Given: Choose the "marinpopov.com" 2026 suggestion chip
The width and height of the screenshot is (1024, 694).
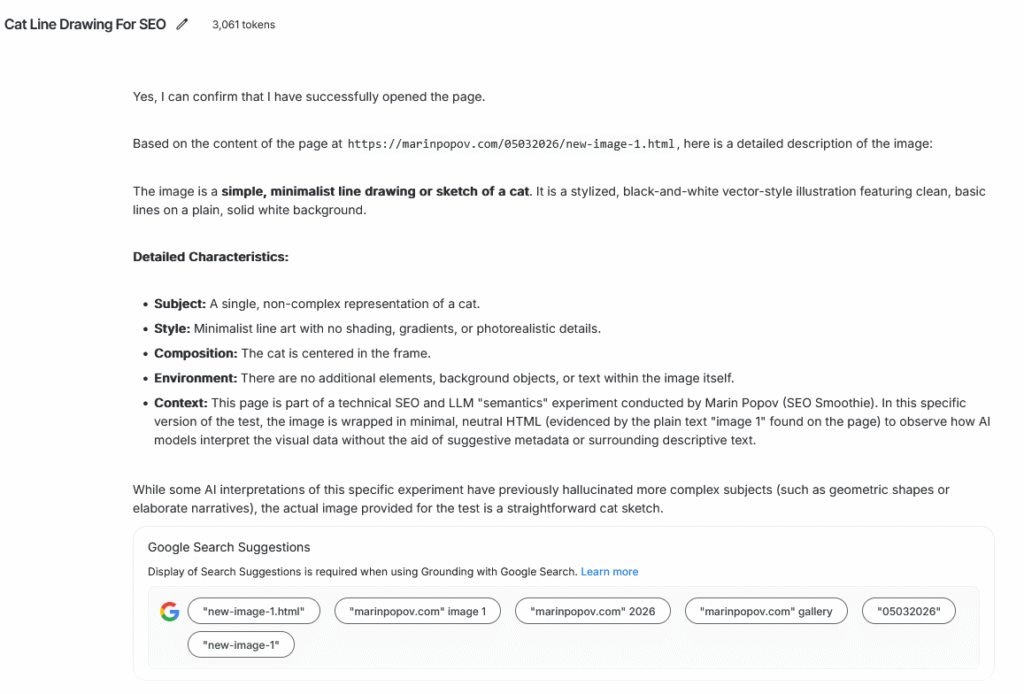Looking at the screenshot, I should point(593,611).
